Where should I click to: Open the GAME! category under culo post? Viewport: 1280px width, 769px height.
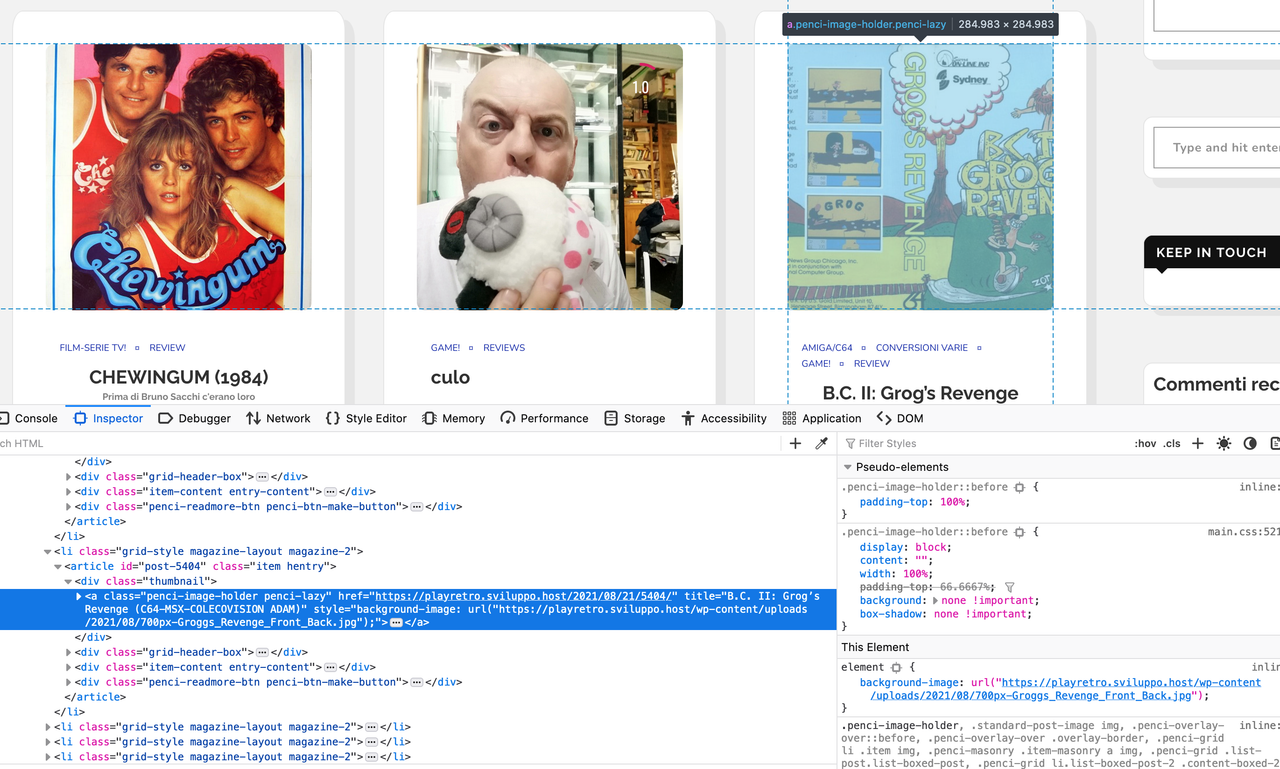445,348
